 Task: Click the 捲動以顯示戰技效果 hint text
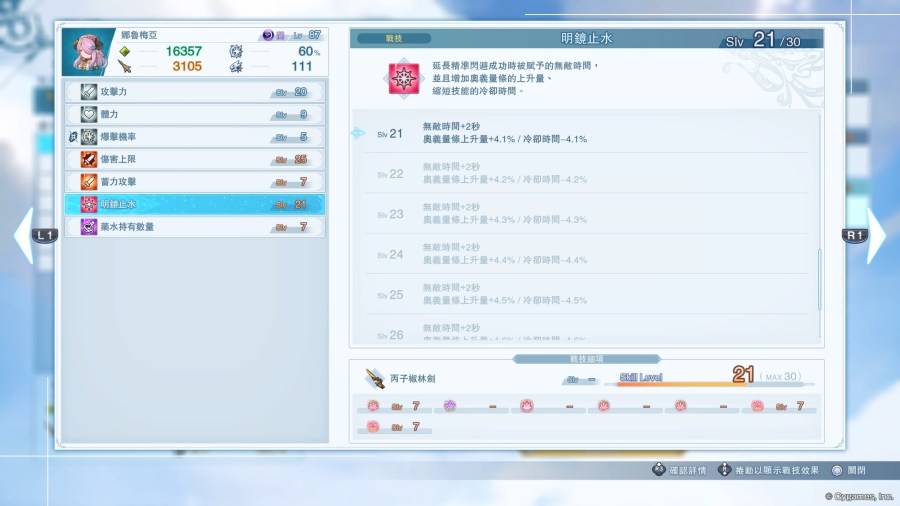point(777,470)
